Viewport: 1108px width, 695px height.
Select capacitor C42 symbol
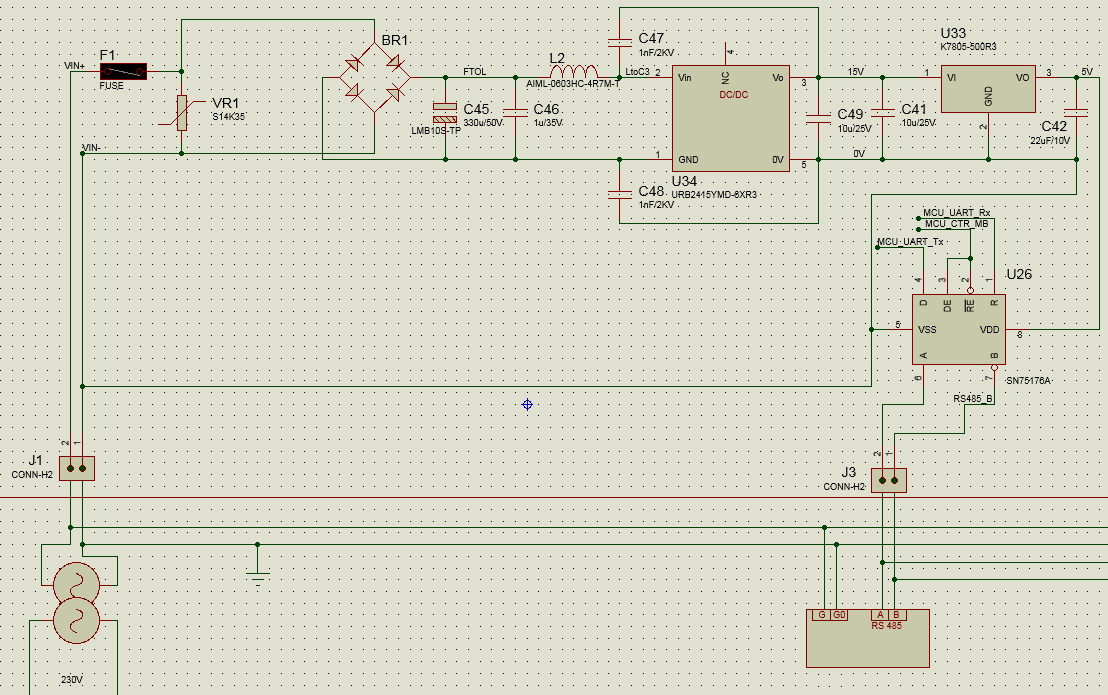pos(1076,112)
